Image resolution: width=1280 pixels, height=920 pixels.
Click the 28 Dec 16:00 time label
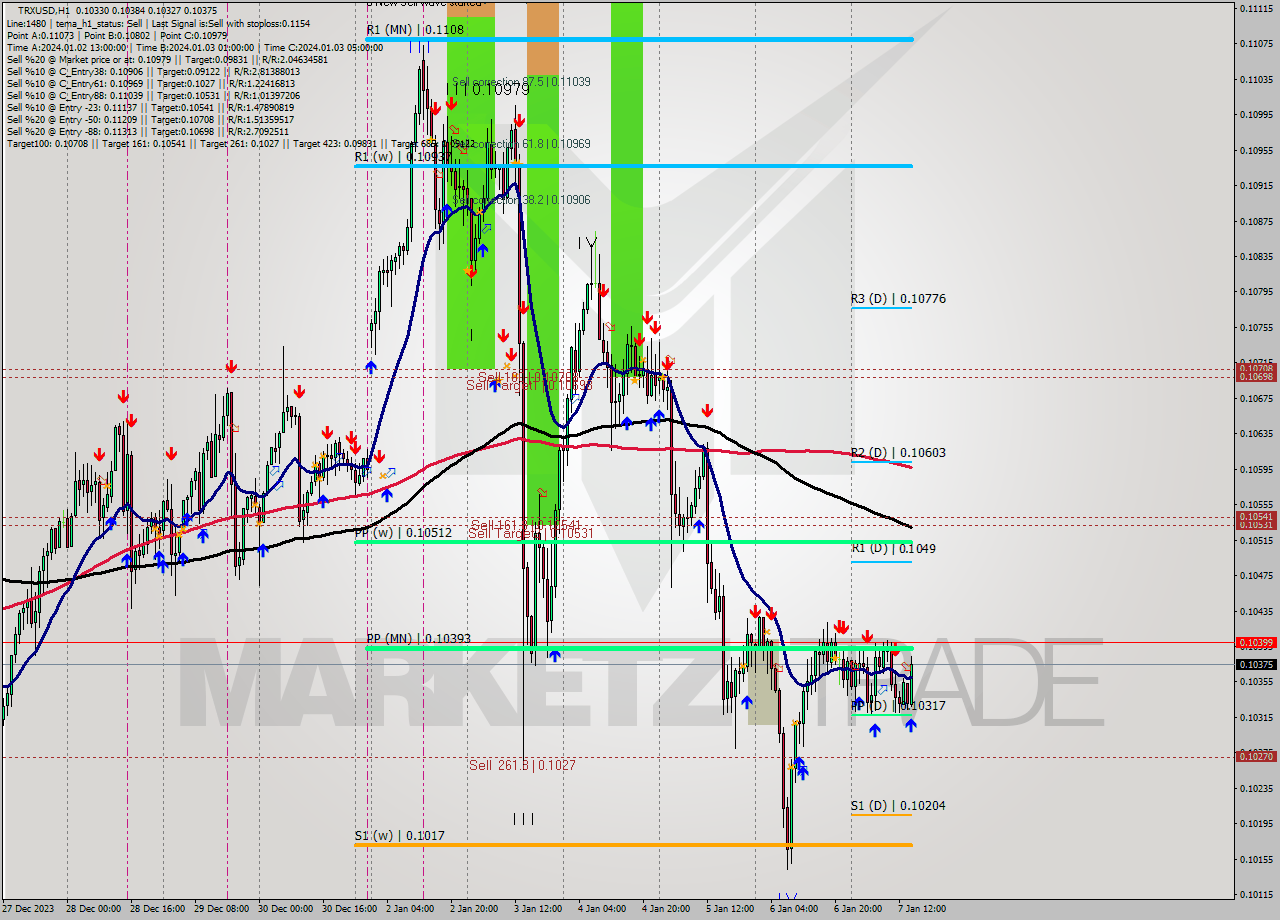[156, 909]
